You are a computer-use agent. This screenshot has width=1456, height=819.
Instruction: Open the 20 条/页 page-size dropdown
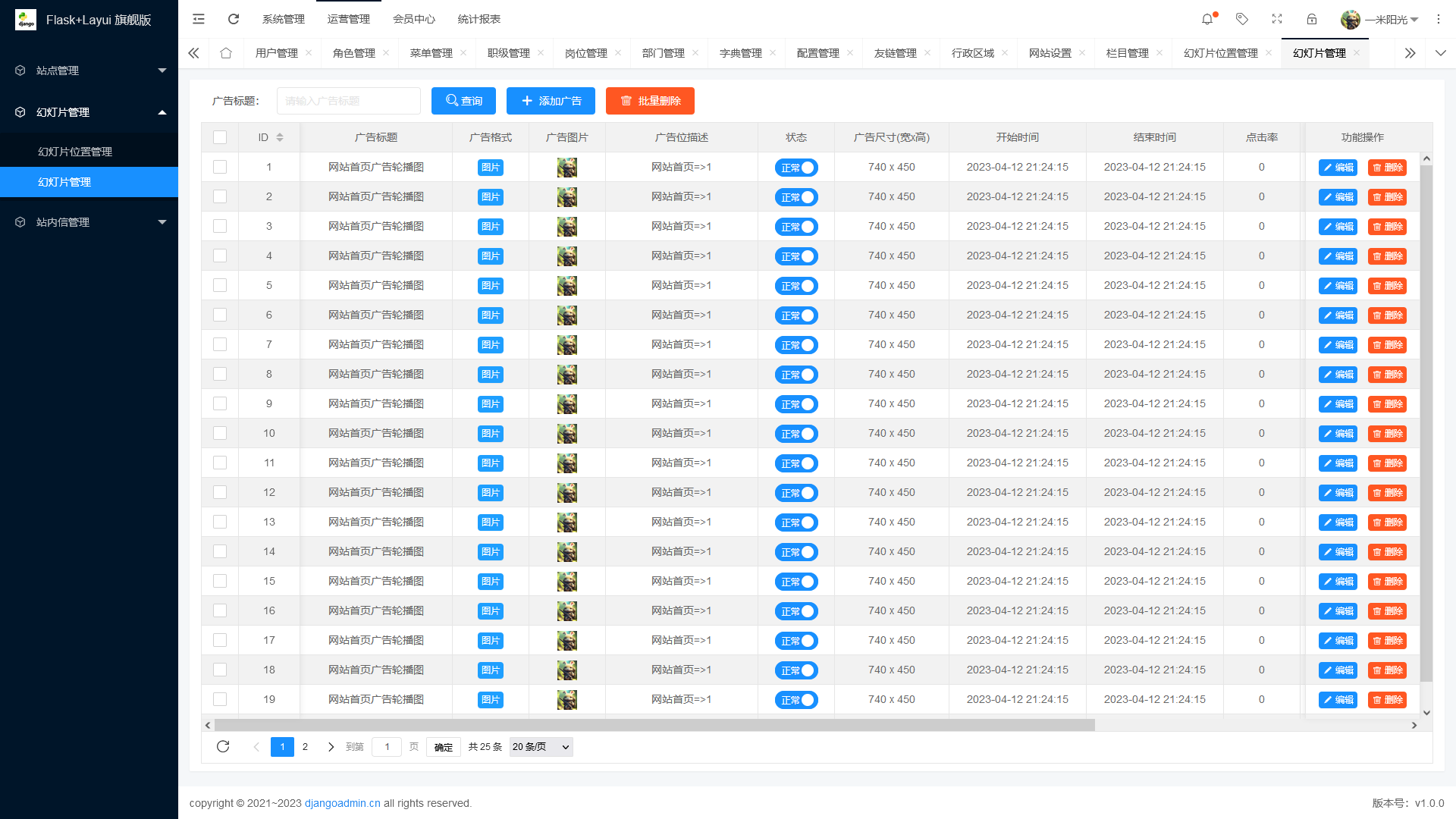point(540,746)
